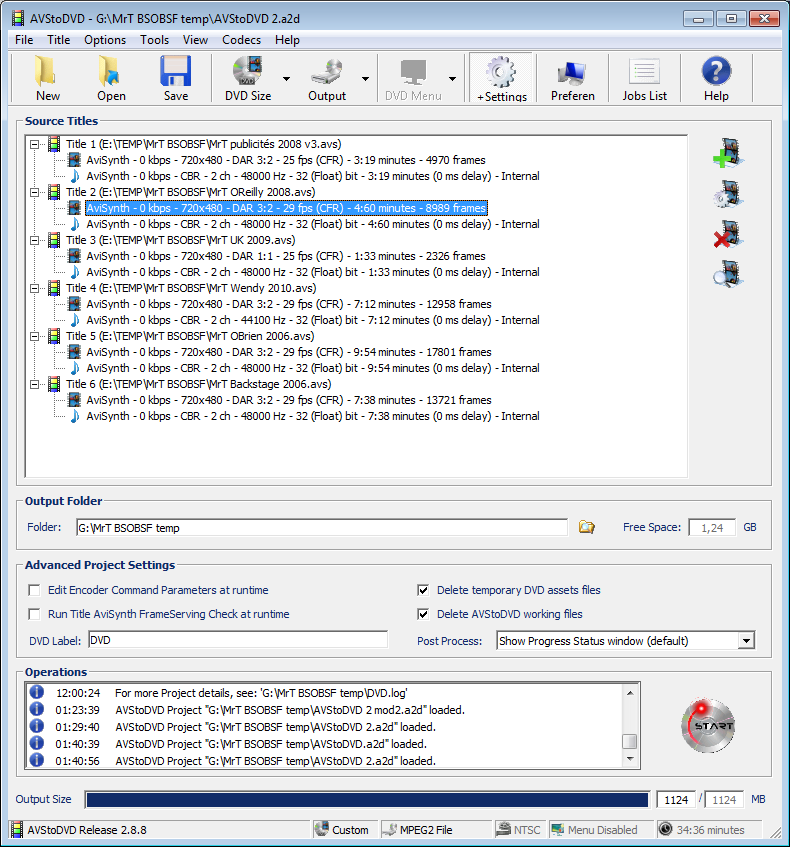The width and height of the screenshot is (790, 847).
Task: Open the Tools menu
Action: click(x=155, y=40)
